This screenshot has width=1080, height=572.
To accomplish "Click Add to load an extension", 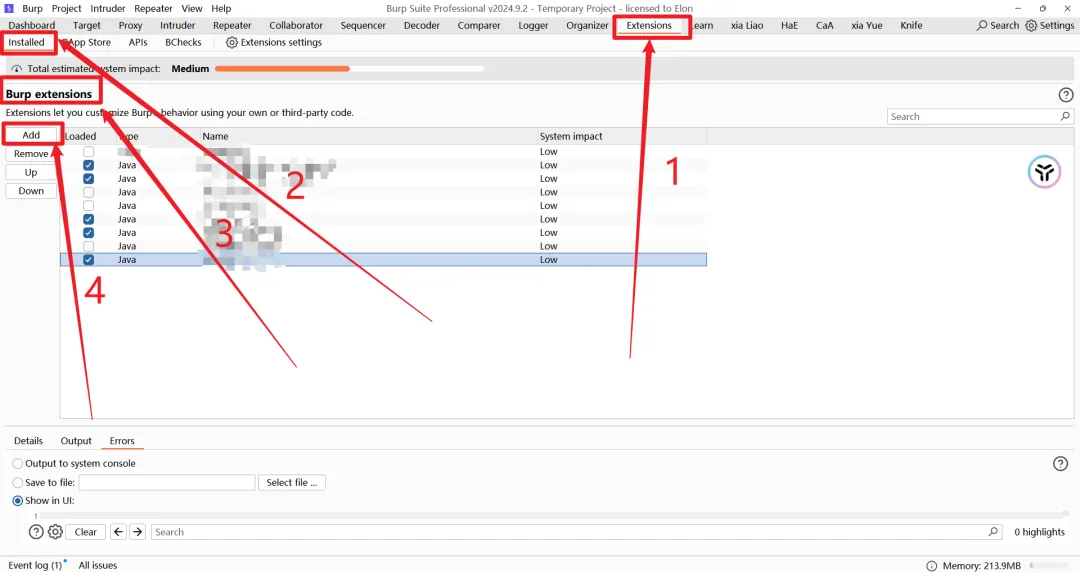I will tap(31, 135).
